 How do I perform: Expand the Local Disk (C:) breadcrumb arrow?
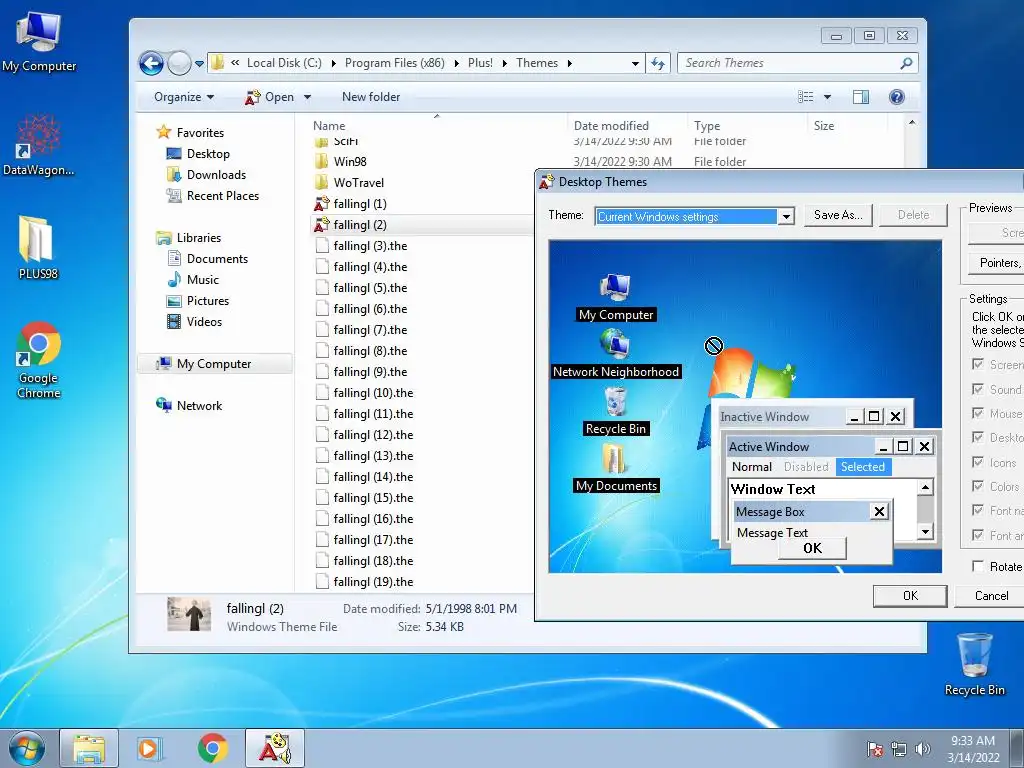click(x=334, y=63)
